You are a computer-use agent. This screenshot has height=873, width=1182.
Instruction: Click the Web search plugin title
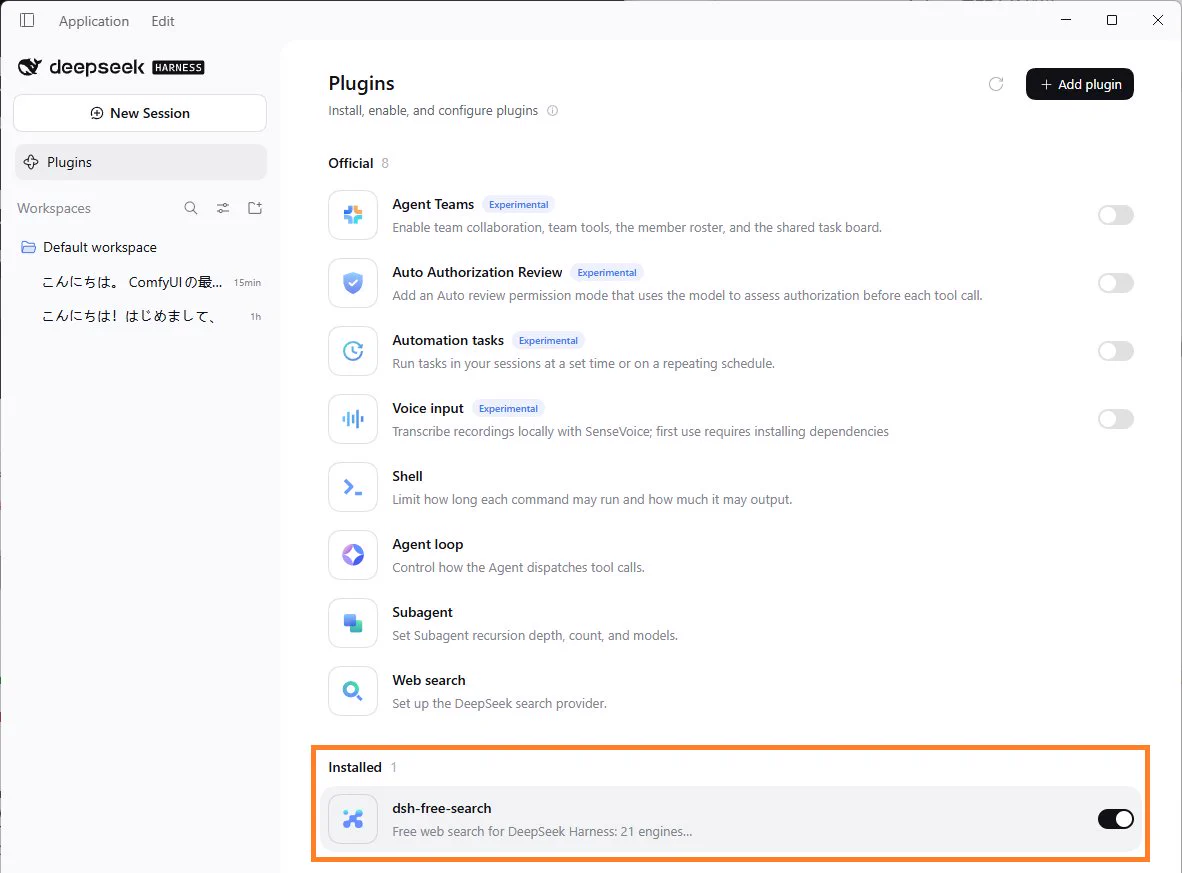tap(429, 680)
